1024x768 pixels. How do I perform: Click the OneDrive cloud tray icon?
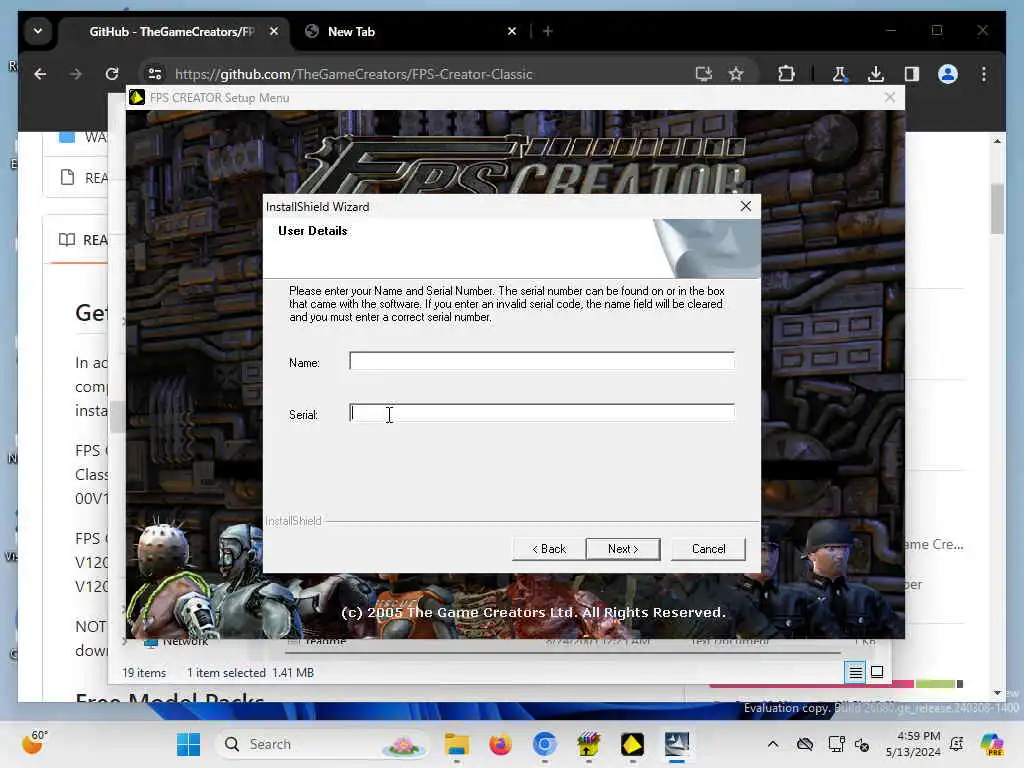click(805, 744)
